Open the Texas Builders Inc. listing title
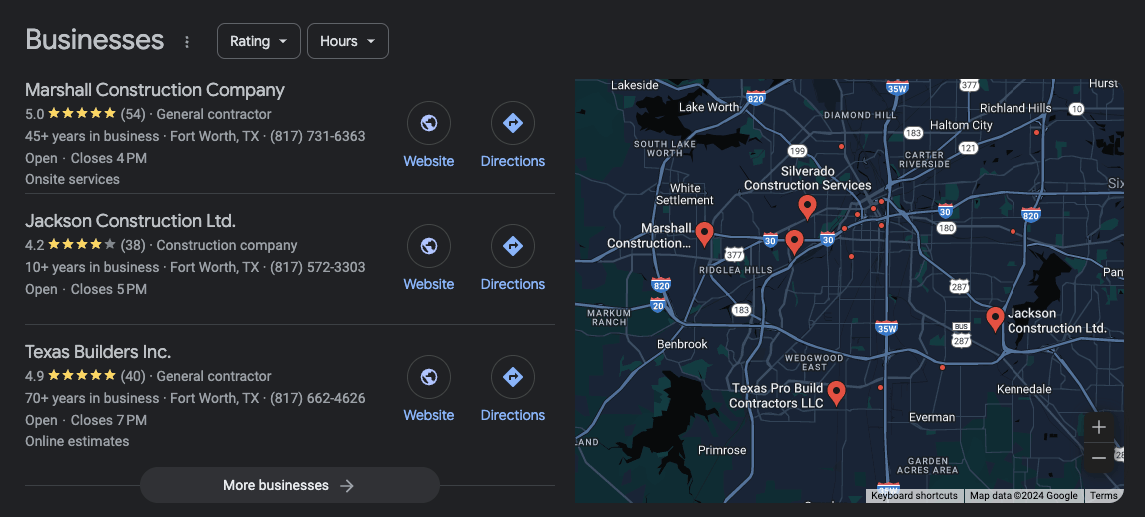 click(98, 352)
